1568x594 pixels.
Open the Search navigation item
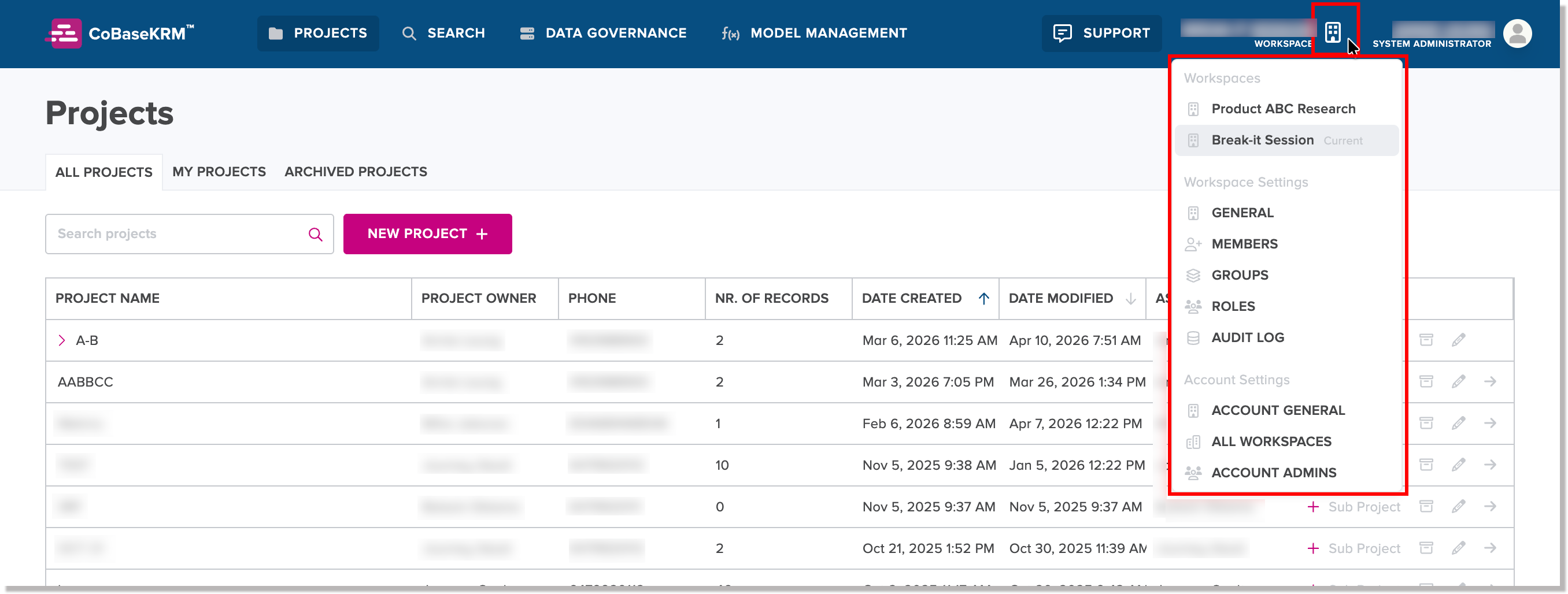pyautogui.click(x=443, y=33)
